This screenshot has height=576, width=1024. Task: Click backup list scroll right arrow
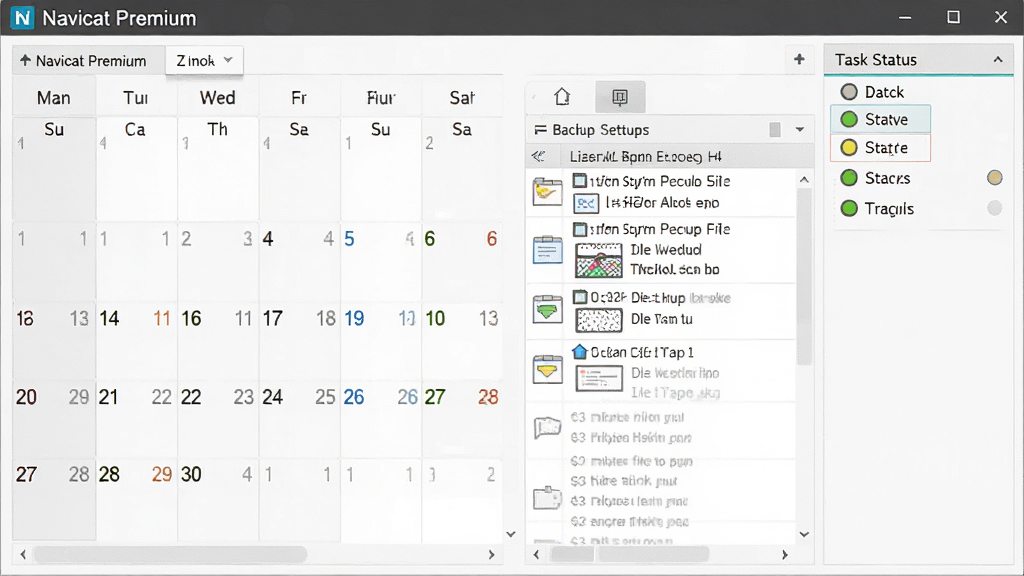click(784, 554)
